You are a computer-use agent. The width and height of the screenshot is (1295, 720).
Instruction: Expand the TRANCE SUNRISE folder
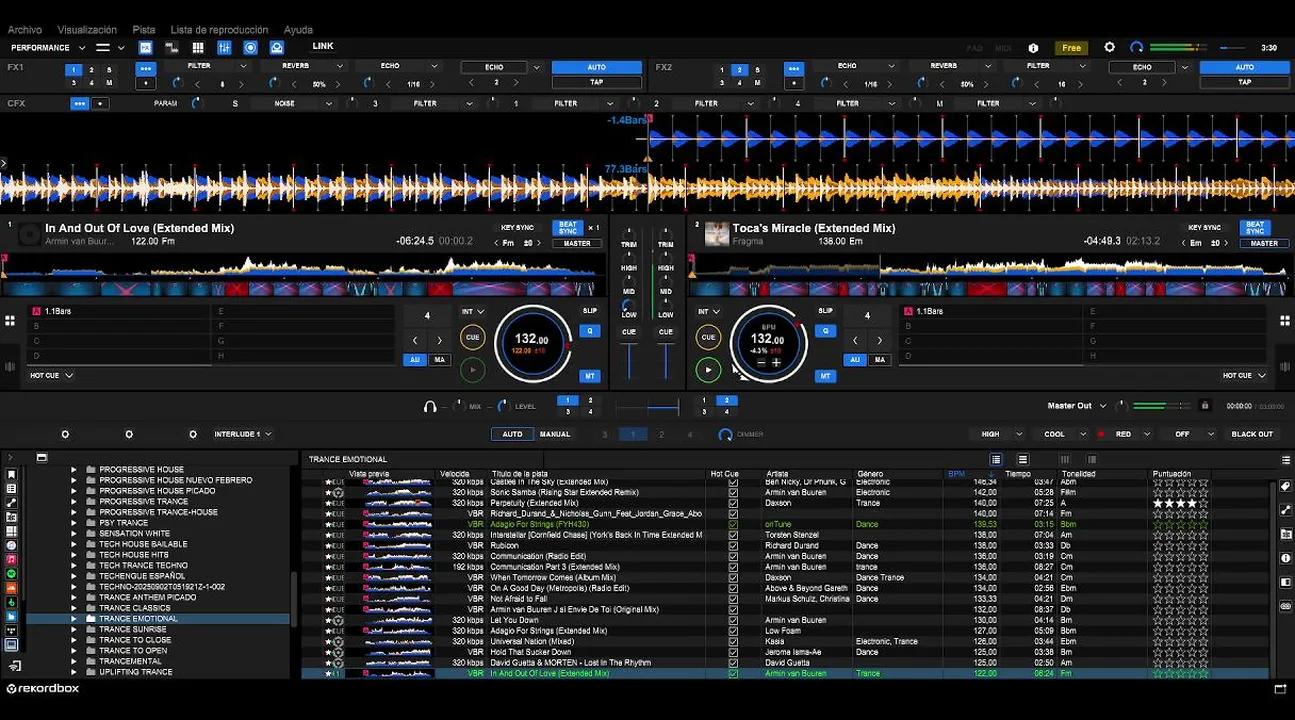74,629
